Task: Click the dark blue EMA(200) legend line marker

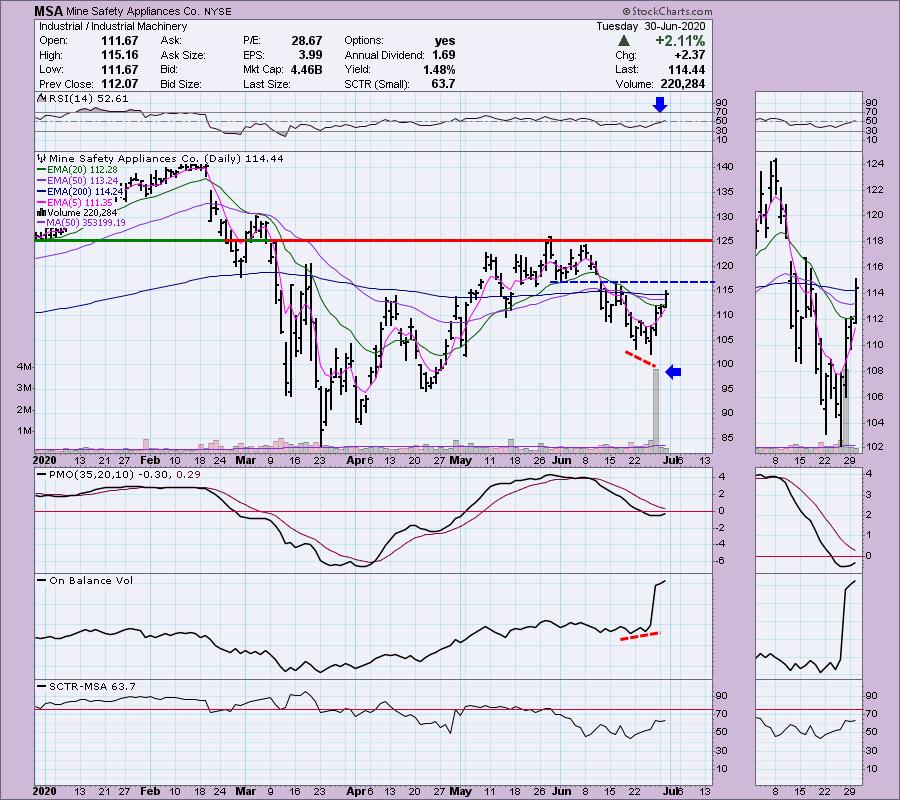Action: click(x=41, y=192)
